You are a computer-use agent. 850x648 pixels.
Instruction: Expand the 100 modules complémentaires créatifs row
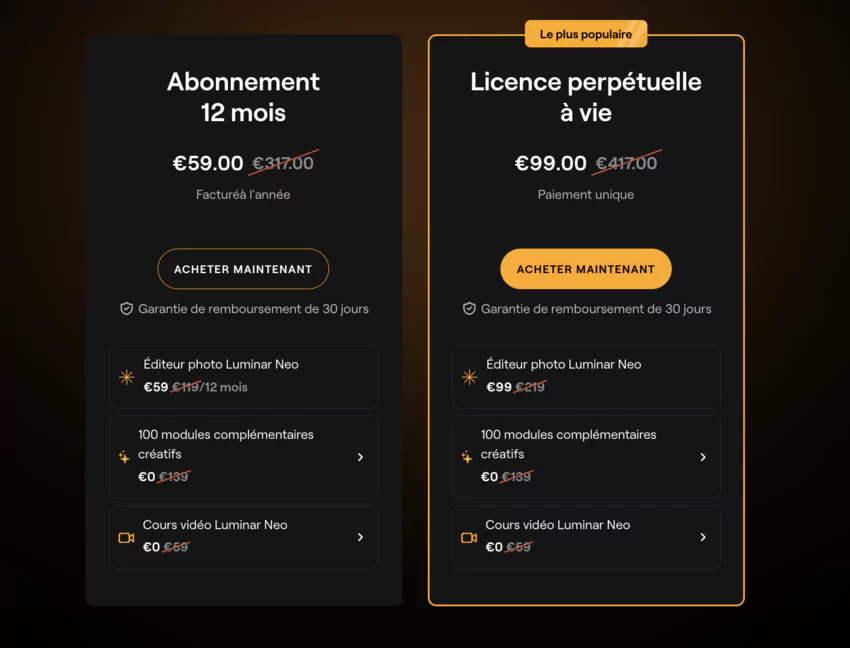[x=360, y=457]
